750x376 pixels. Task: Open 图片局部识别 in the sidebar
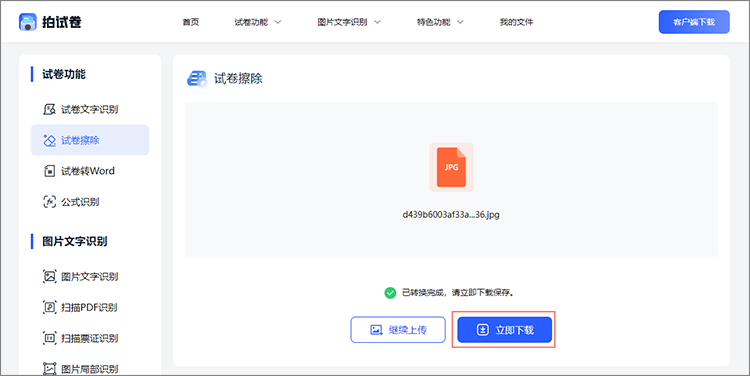pyautogui.click(x=90, y=369)
